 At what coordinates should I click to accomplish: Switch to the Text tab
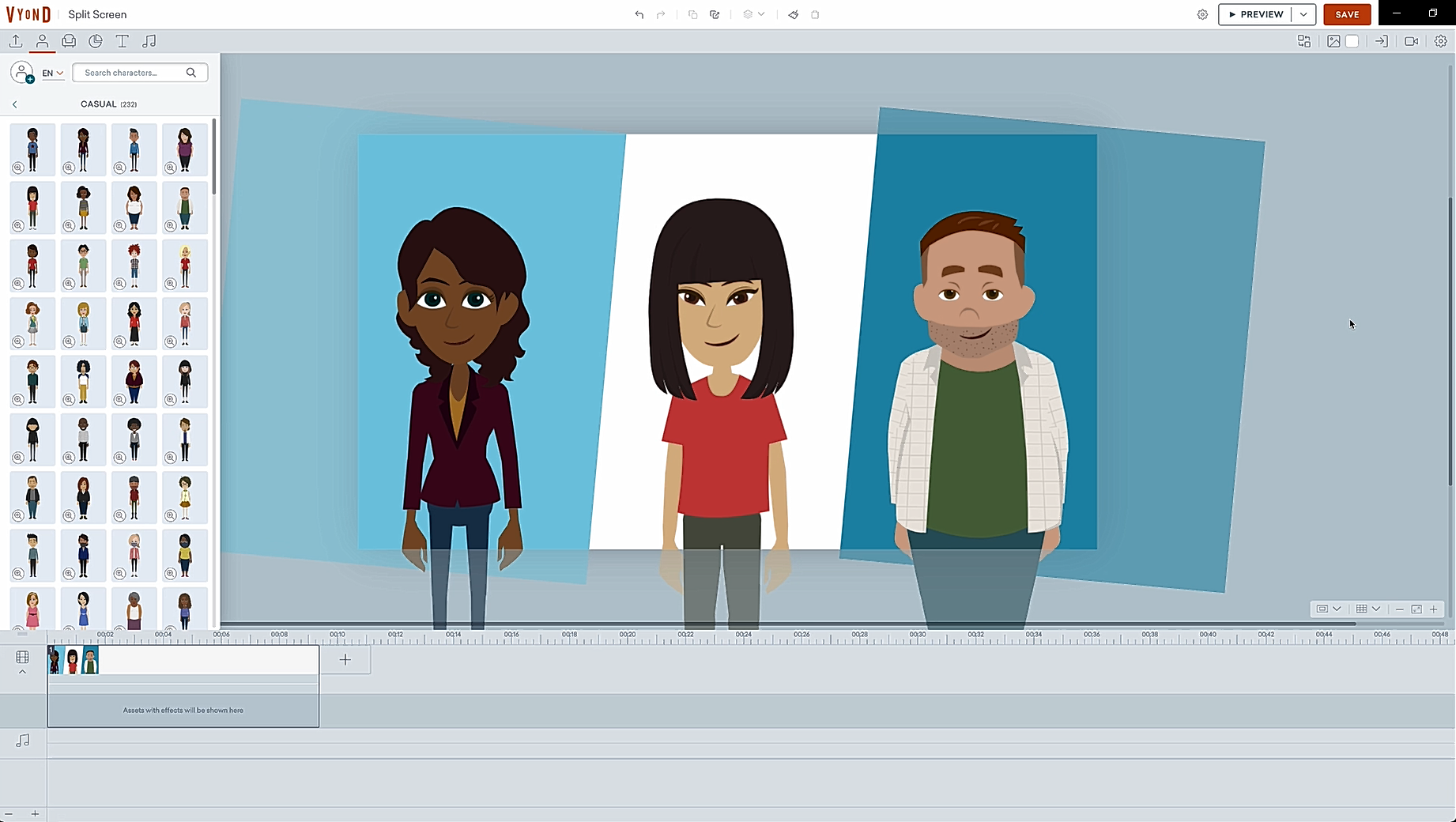coord(122,41)
